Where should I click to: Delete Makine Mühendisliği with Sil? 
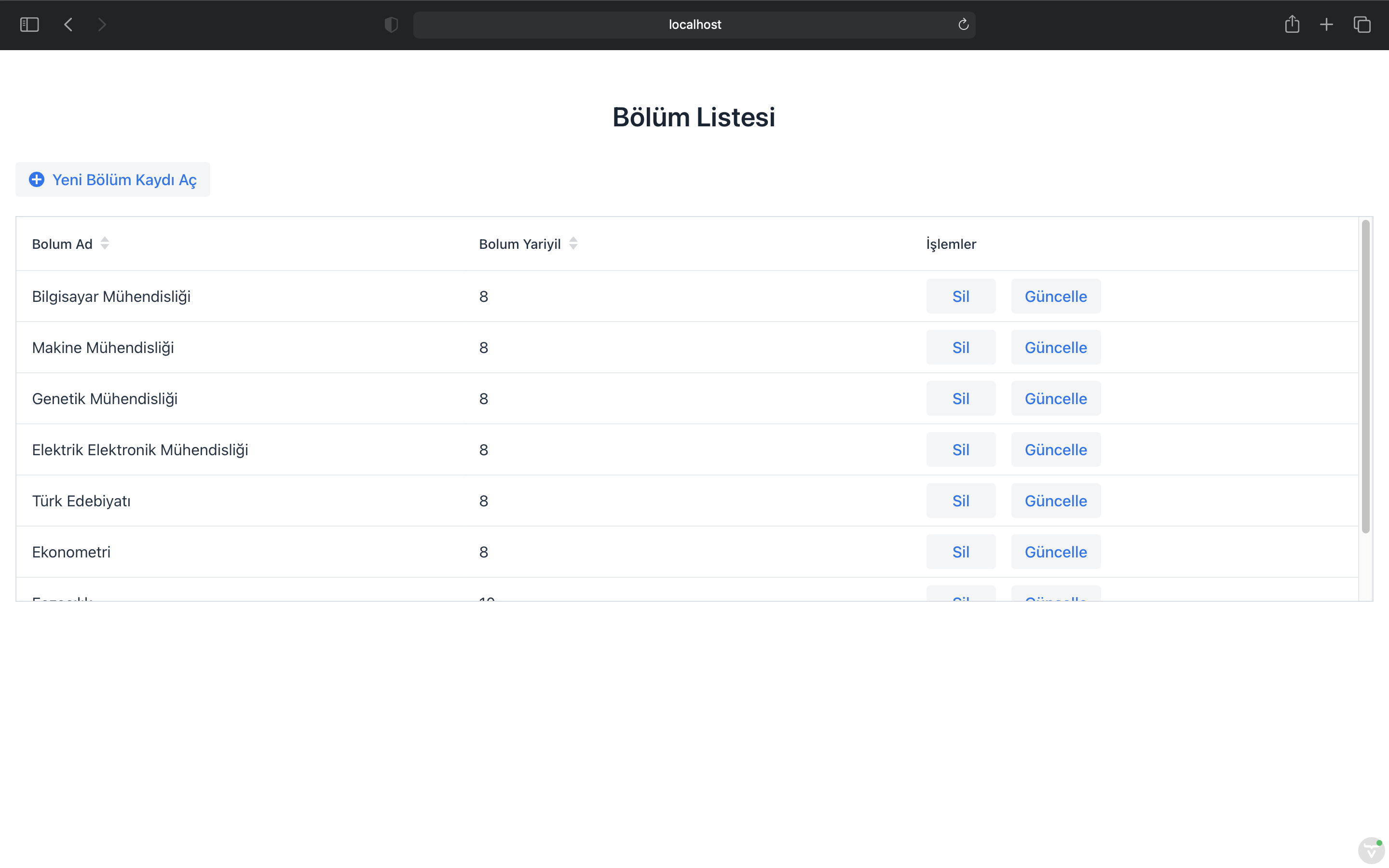pyautogui.click(x=961, y=347)
